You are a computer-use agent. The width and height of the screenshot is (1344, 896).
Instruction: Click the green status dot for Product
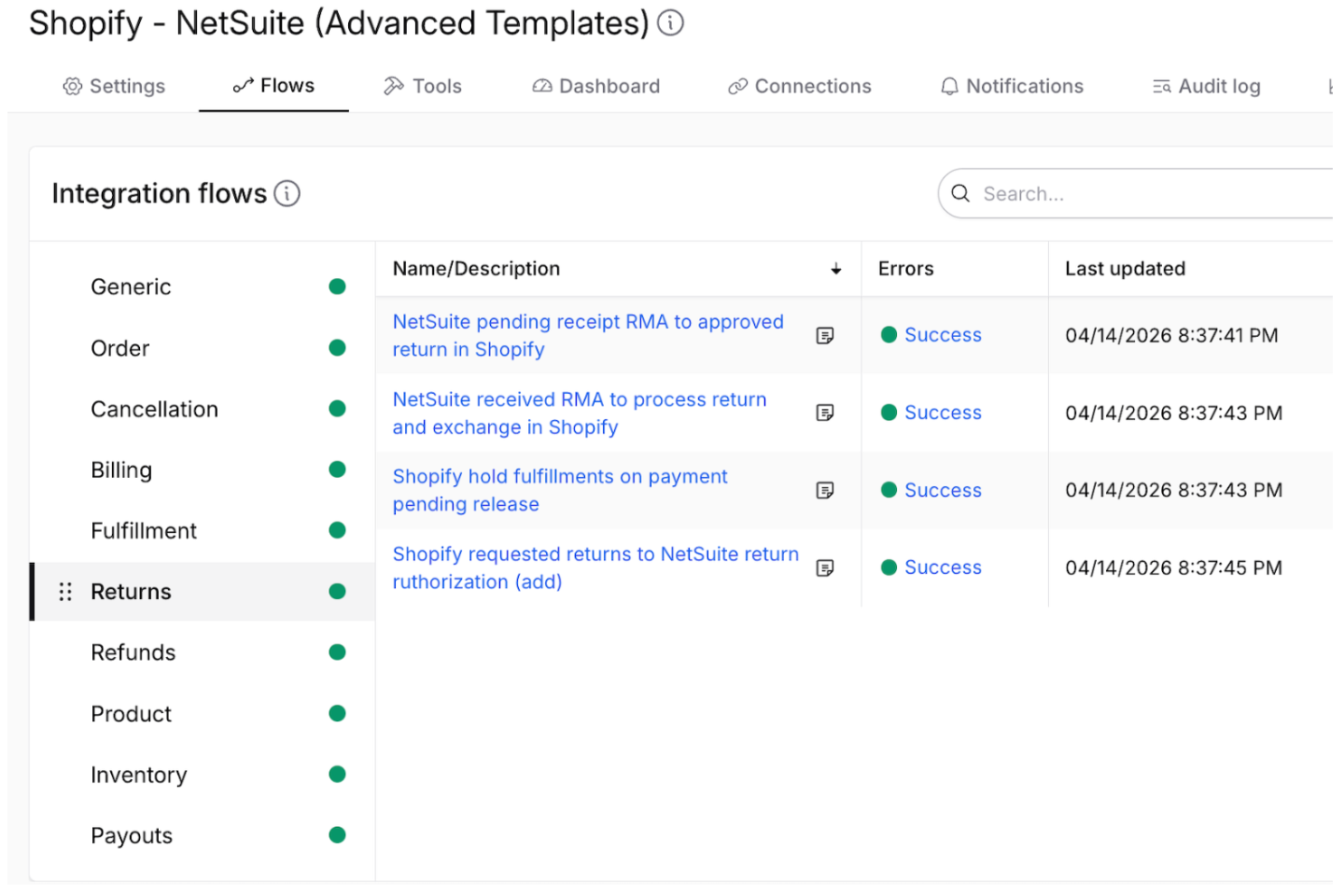338,714
